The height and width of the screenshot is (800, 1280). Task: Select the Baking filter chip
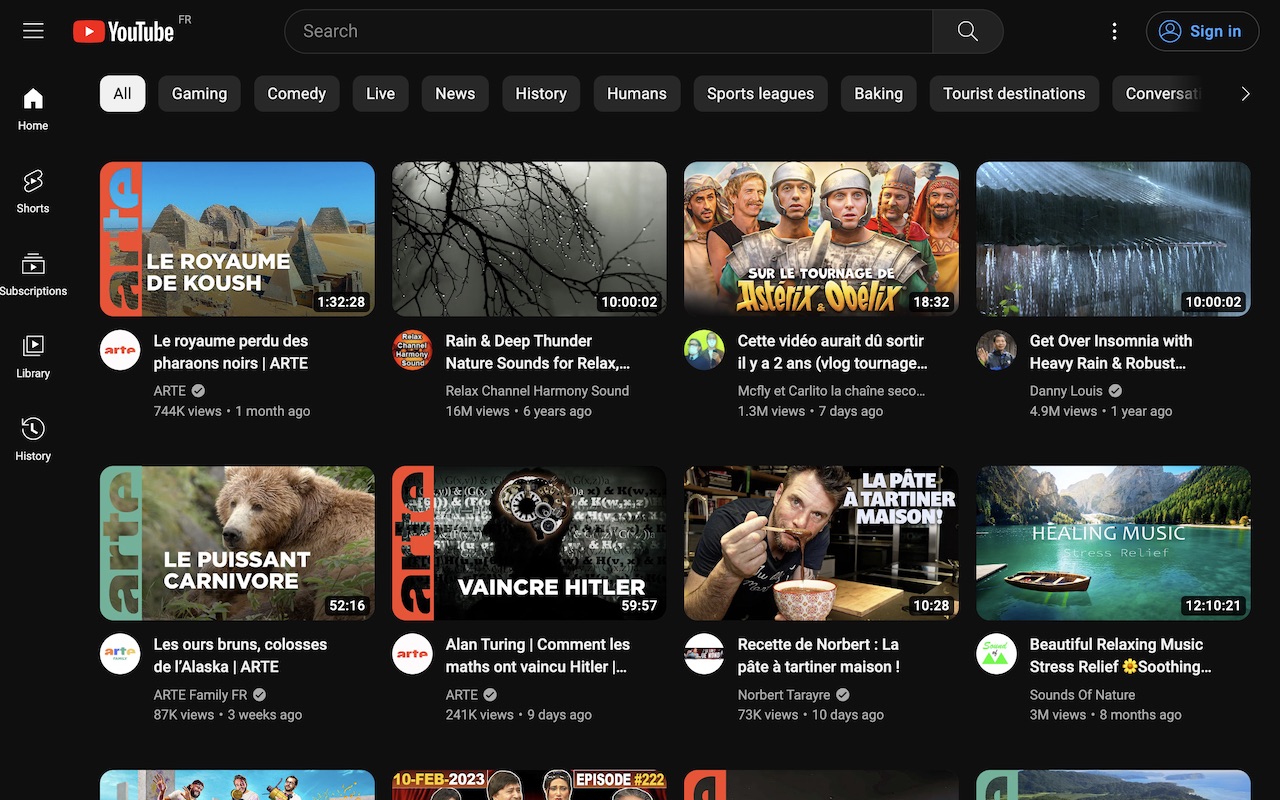878,93
